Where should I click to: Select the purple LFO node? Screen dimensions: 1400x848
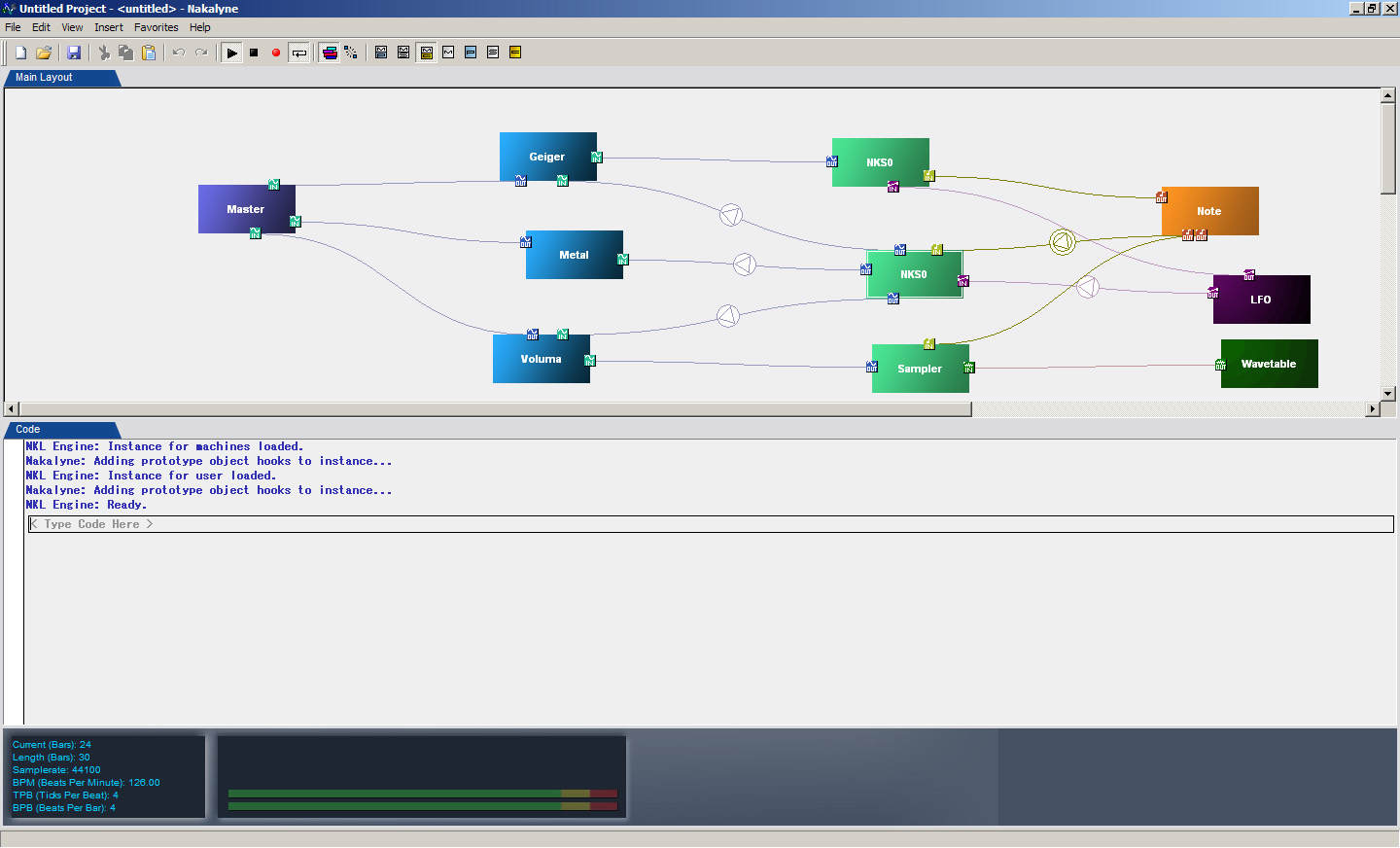pyautogui.click(x=1261, y=300)
